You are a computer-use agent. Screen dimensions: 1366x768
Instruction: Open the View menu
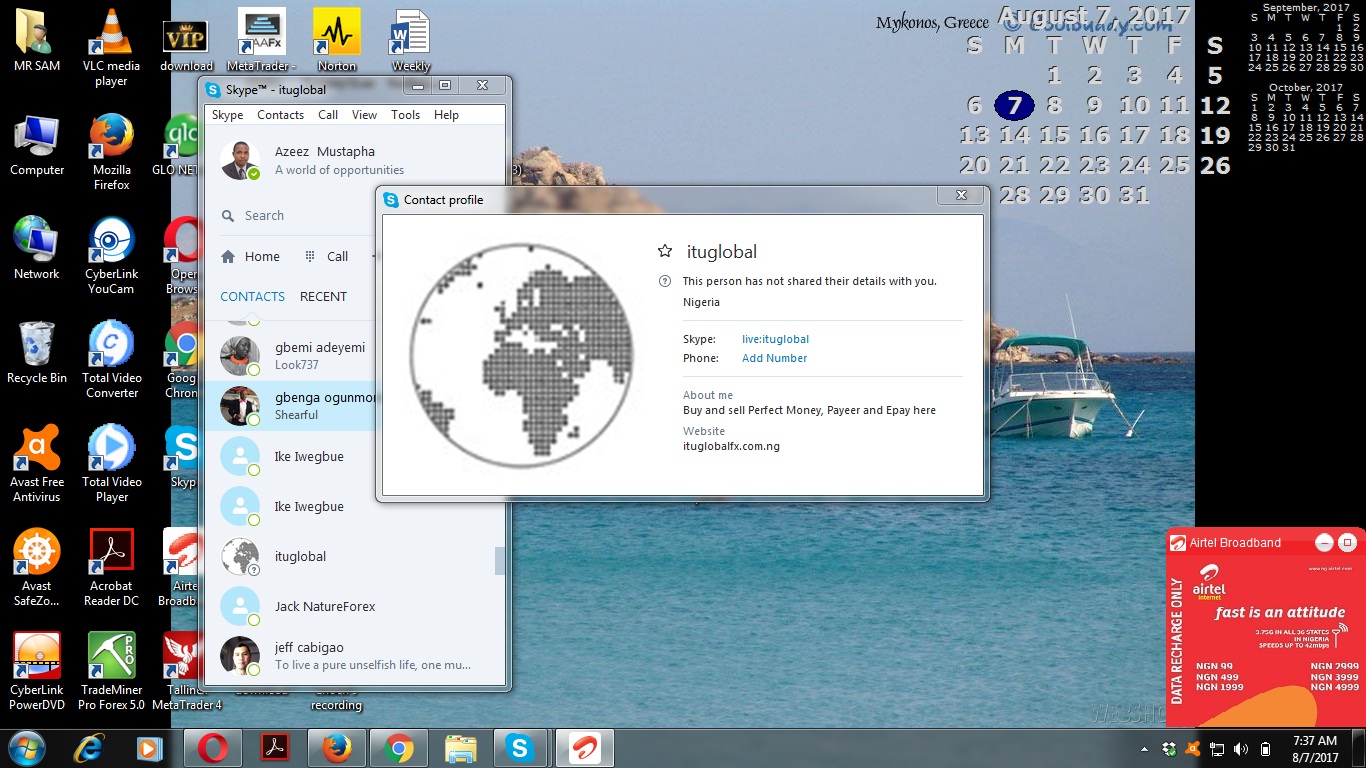click(364, 115)
